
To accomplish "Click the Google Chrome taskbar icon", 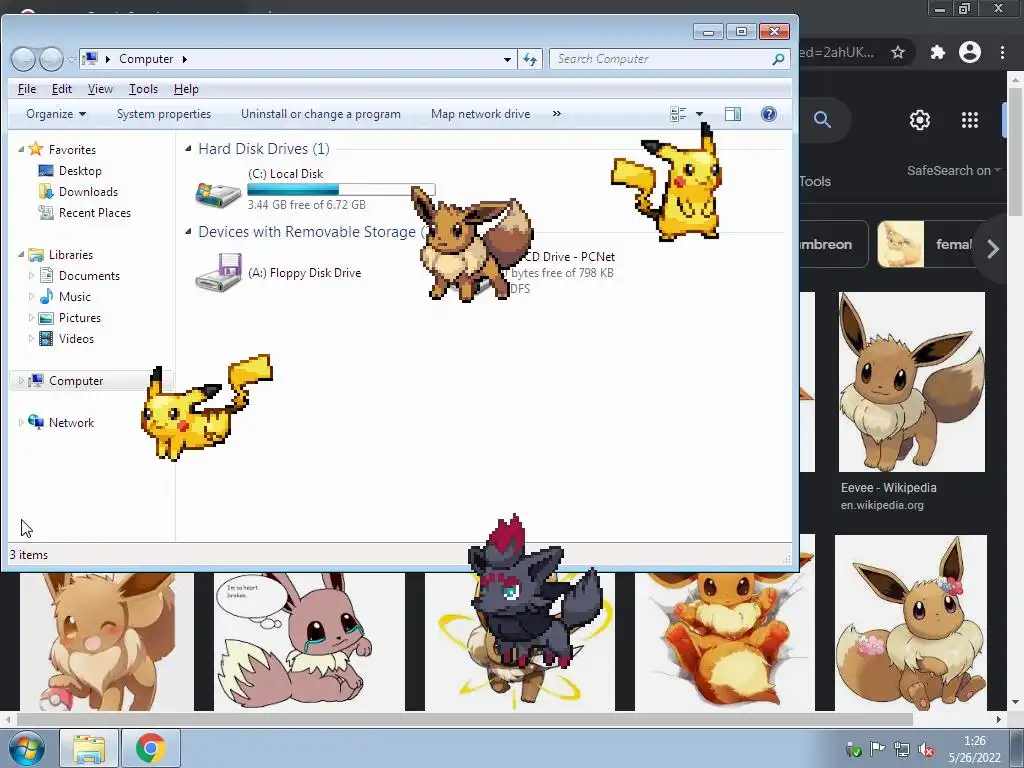I will 150,748.
